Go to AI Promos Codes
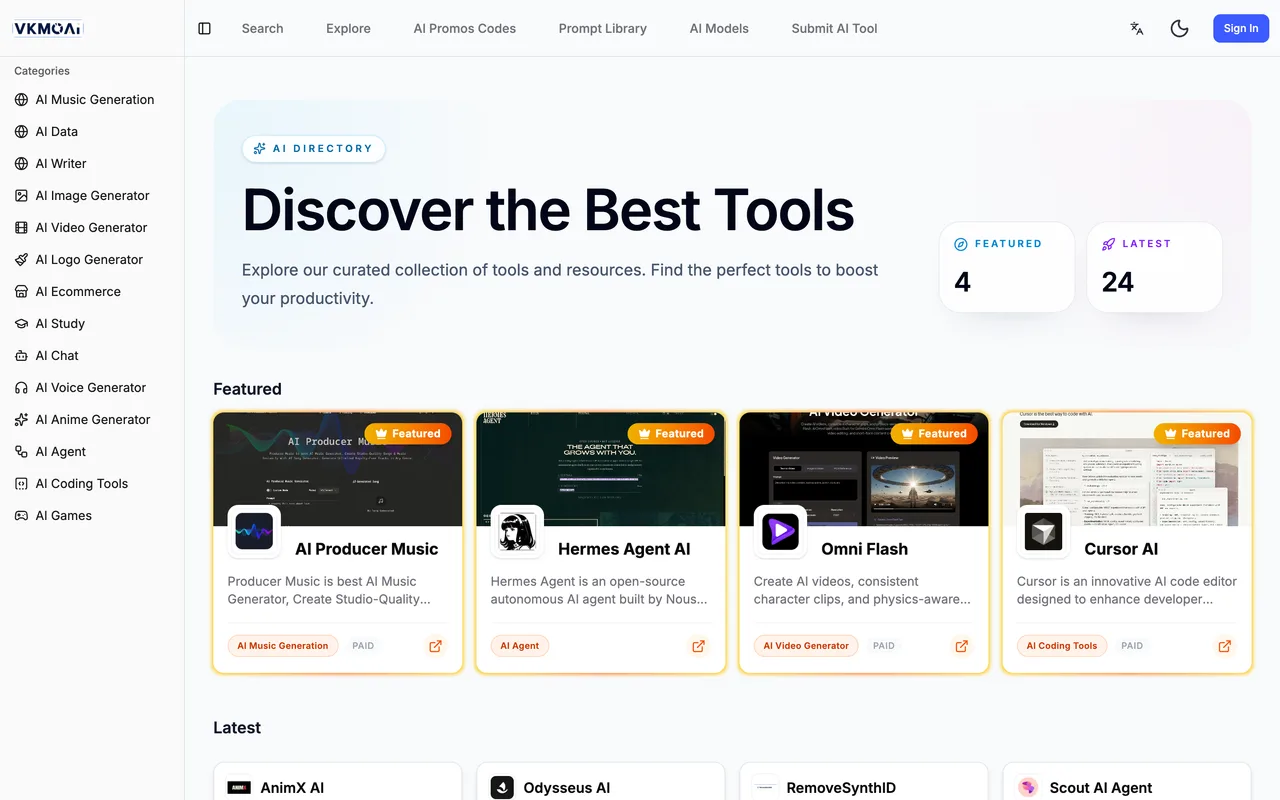This screenshot has width=1280, height=800. 465,28
